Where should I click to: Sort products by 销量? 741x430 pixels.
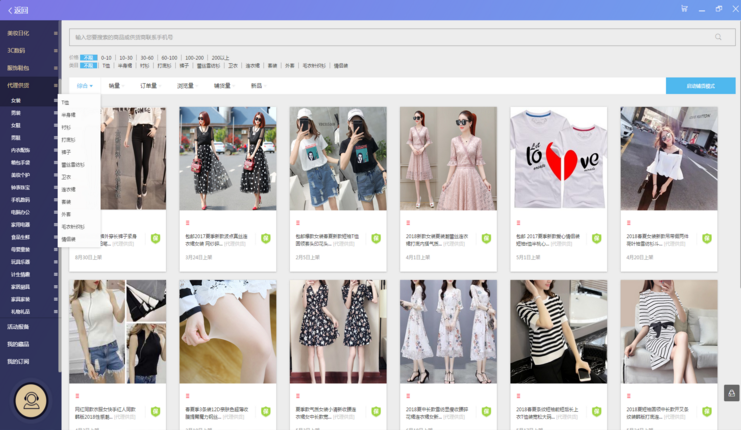point(114,86)
